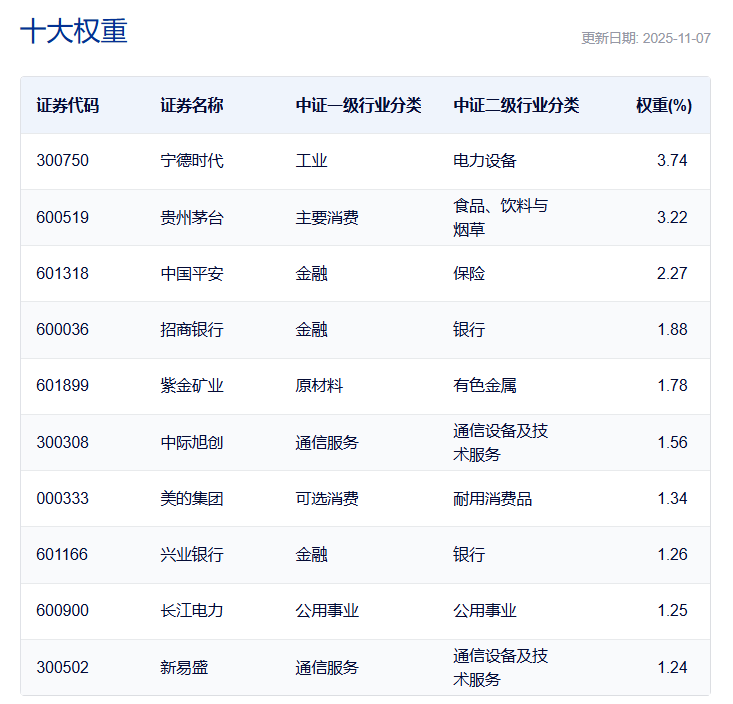The width and height of the screenshot is (733, 704).
Task: Click 金融 category in 招商银行 row
Action: tap(311, 330)
